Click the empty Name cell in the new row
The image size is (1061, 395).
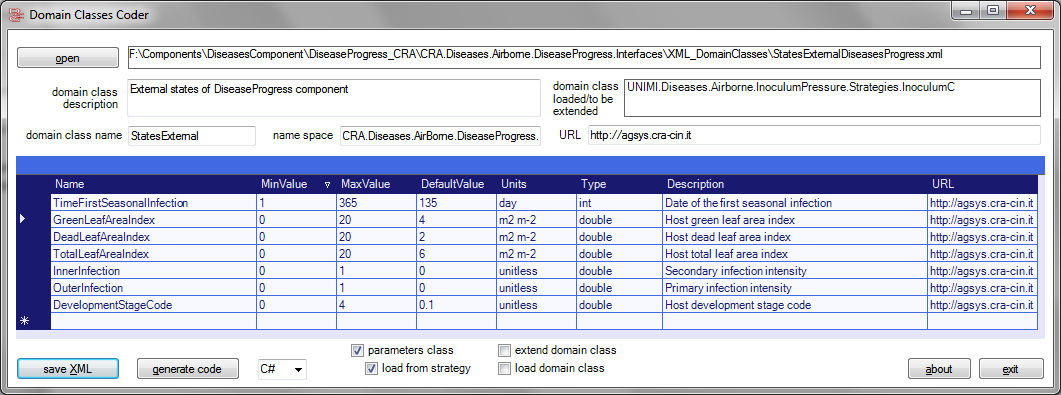click(154, 321)
